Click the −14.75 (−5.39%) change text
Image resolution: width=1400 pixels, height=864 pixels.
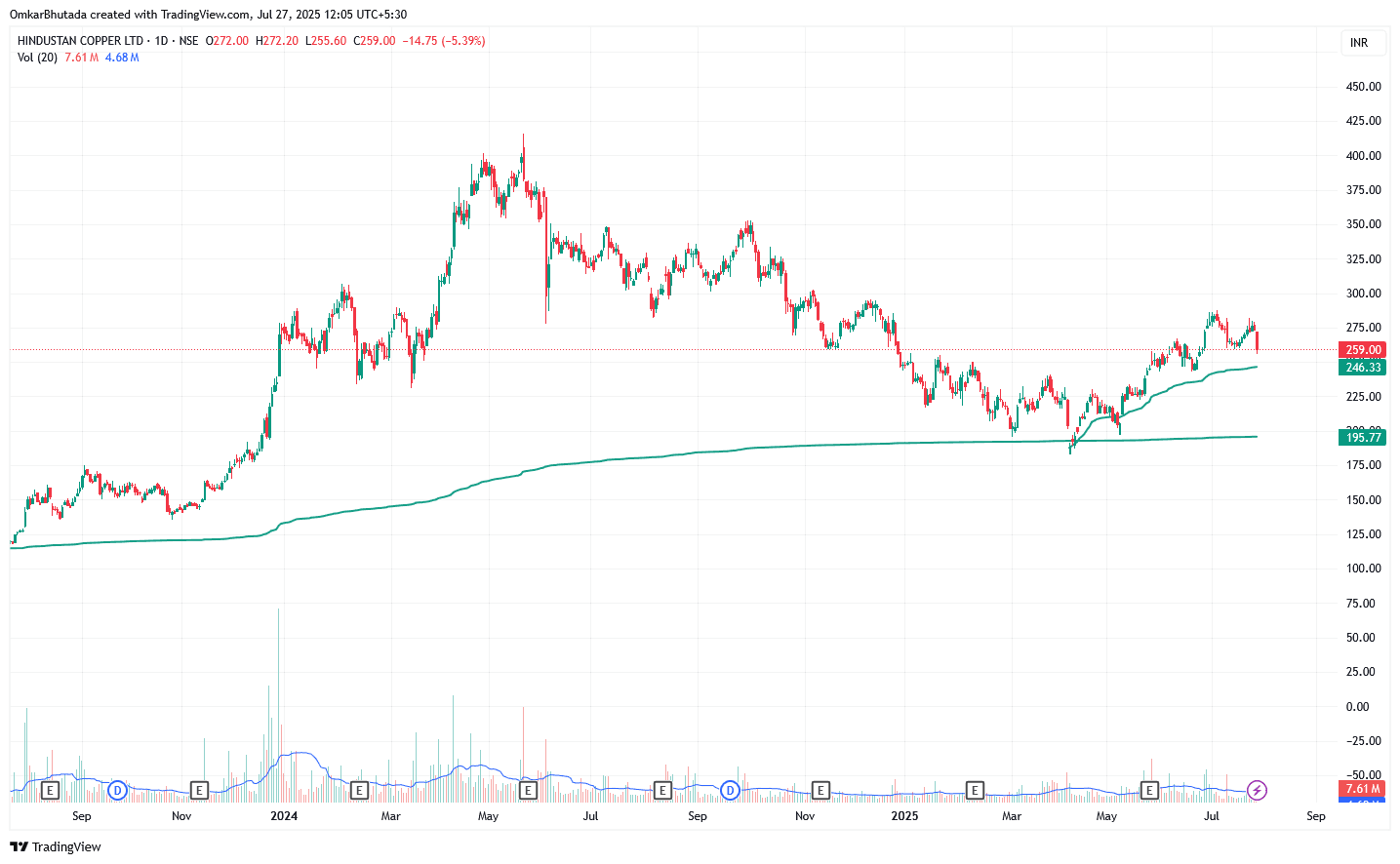tap(444, 41)
